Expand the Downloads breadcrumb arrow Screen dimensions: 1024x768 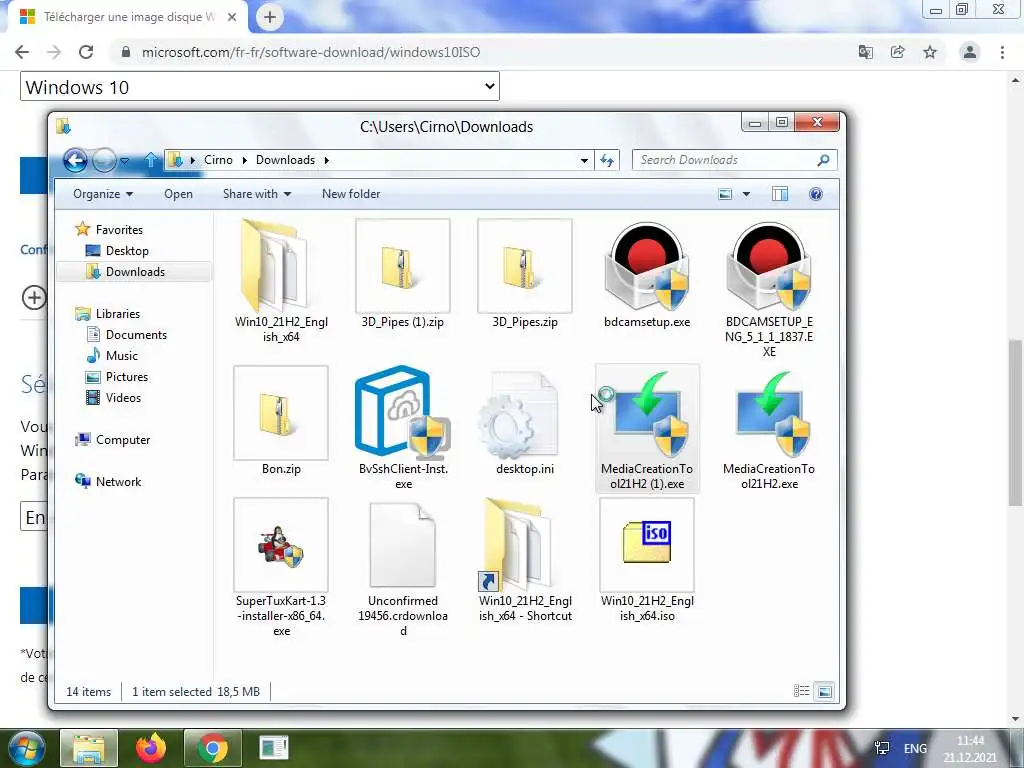(x=327, y=160)
